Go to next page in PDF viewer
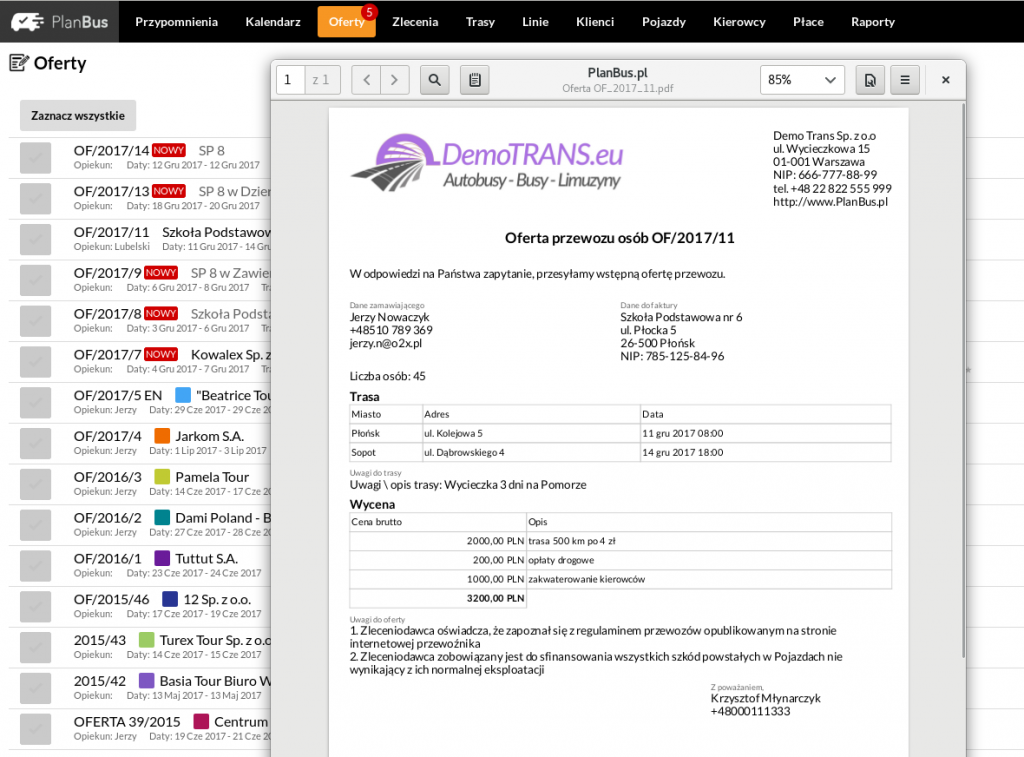1024x757 pixels. (x=395, y=80)
